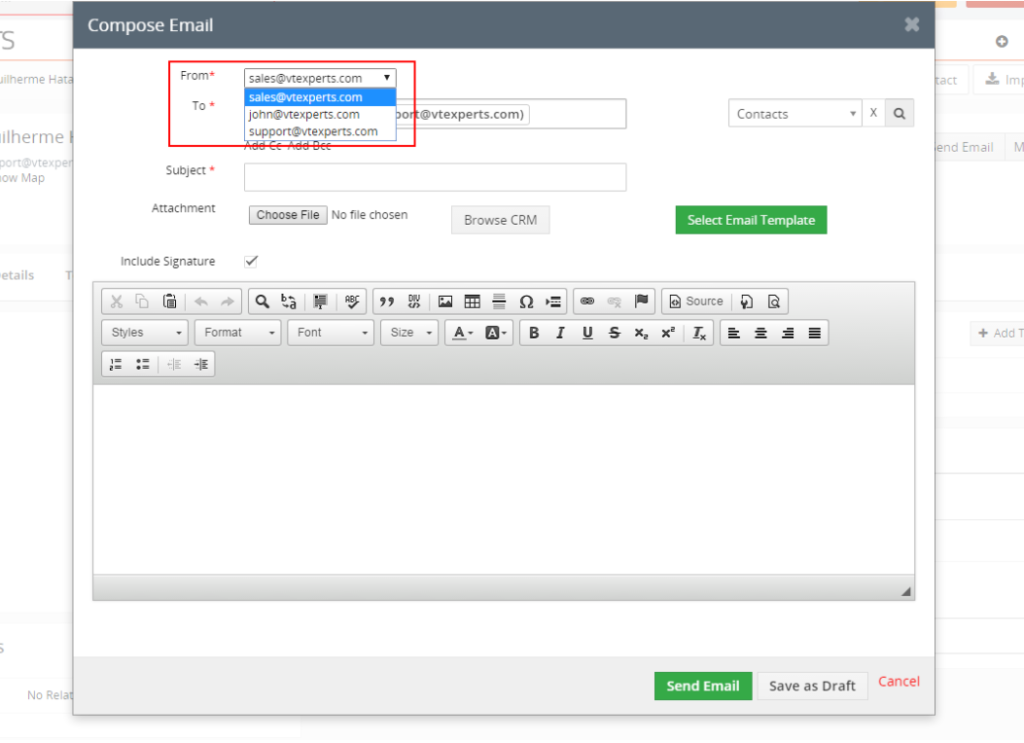Open the Font dropdown
Viewport: 1024px width, 743px height.
click(331, 333)
